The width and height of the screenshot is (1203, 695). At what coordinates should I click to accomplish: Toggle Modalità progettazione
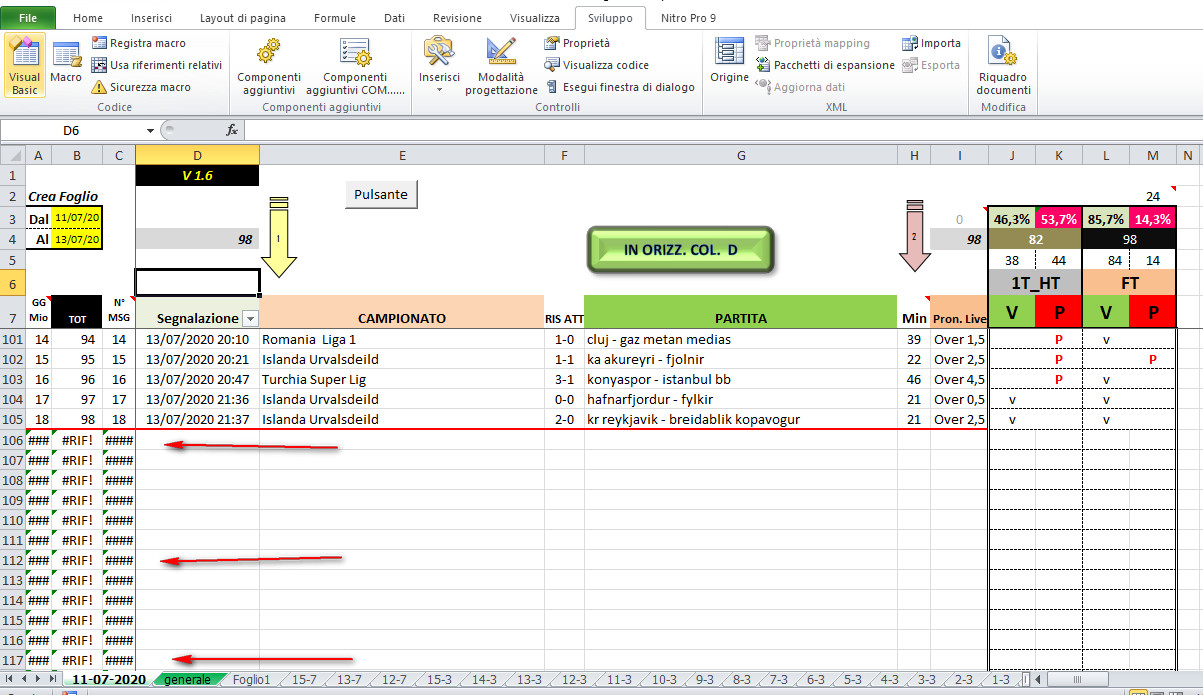point(501,67)
